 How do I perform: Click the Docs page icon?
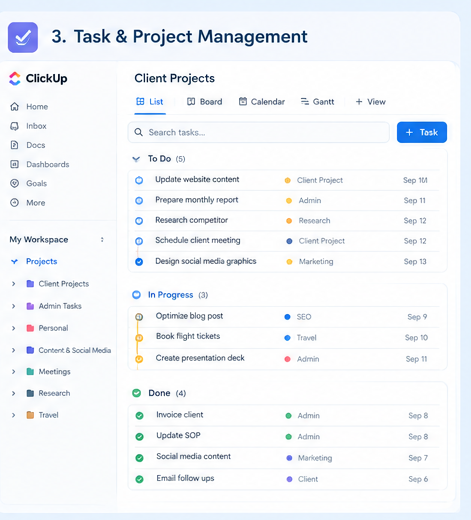tap(14, 145)
